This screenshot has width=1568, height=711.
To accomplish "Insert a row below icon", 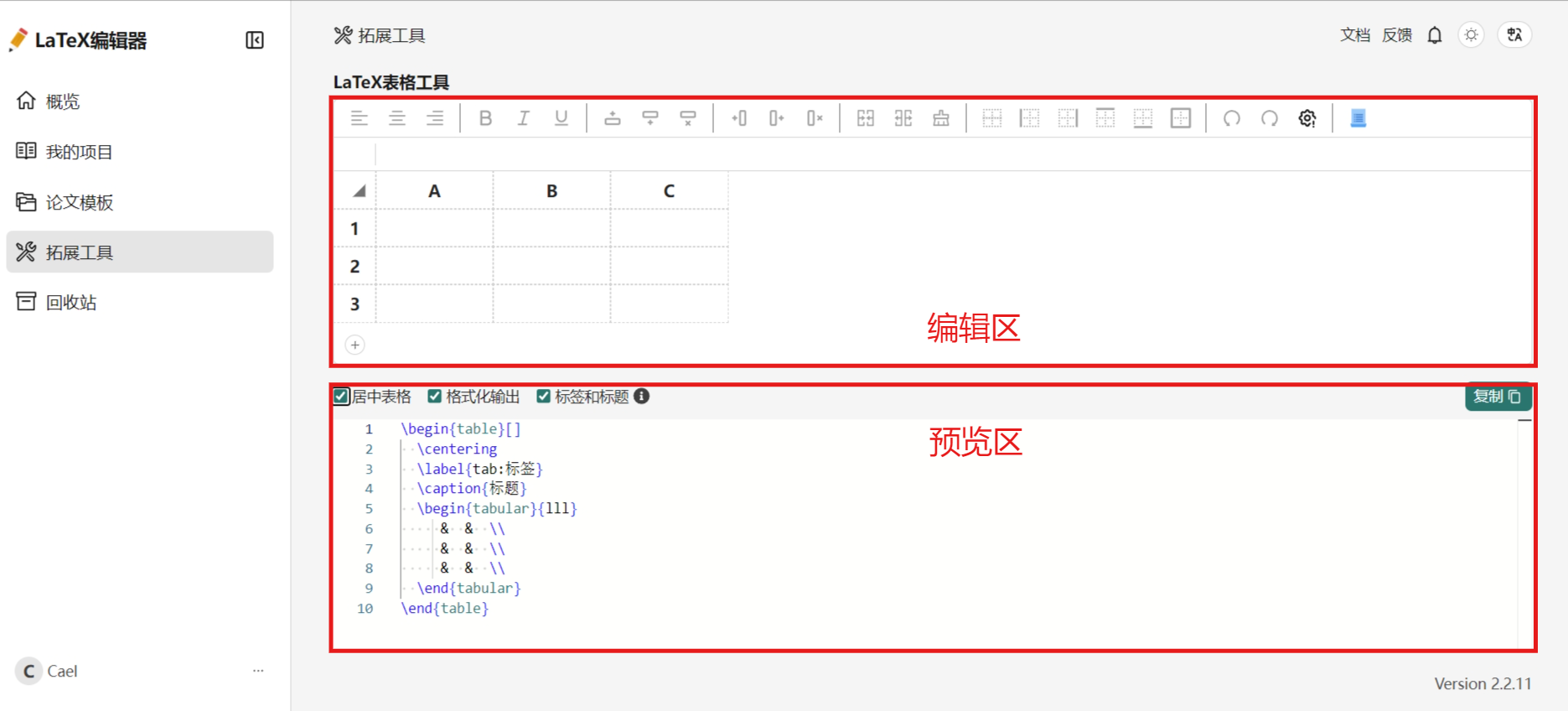I will tap(650, 118).
